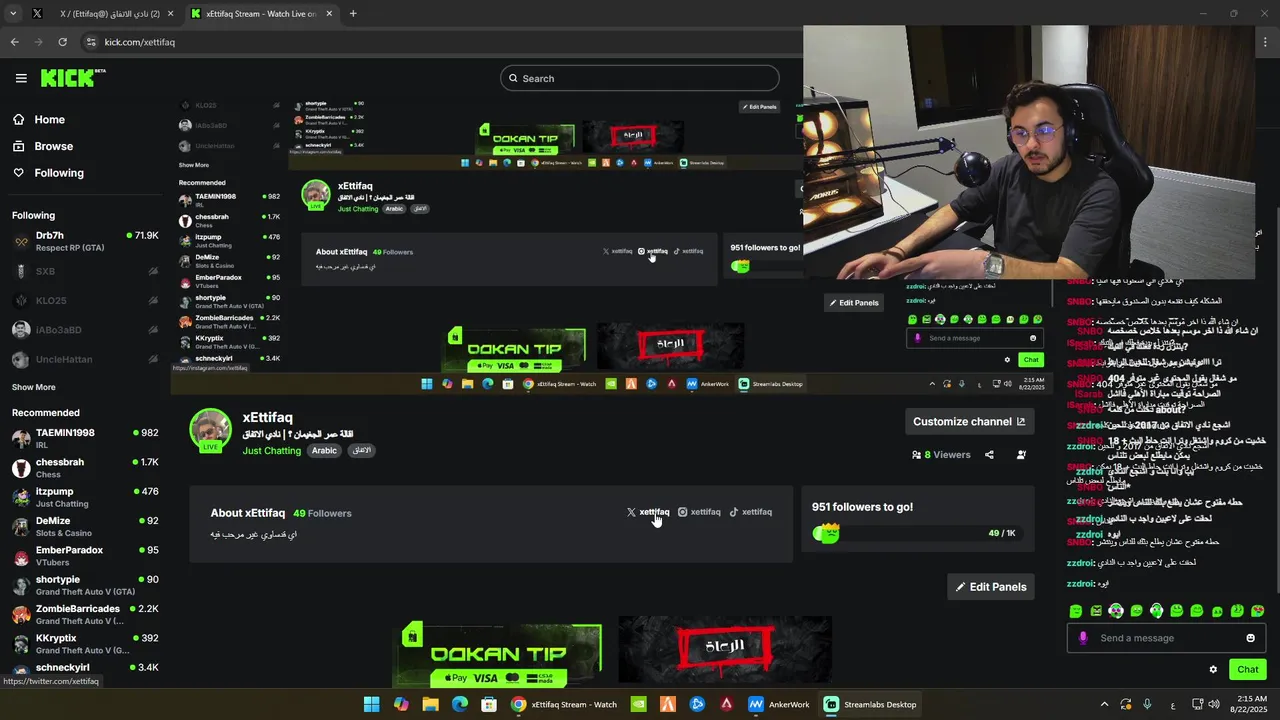
Task: Open Microsoft Store from the taskbar
Action: point(489,705)
